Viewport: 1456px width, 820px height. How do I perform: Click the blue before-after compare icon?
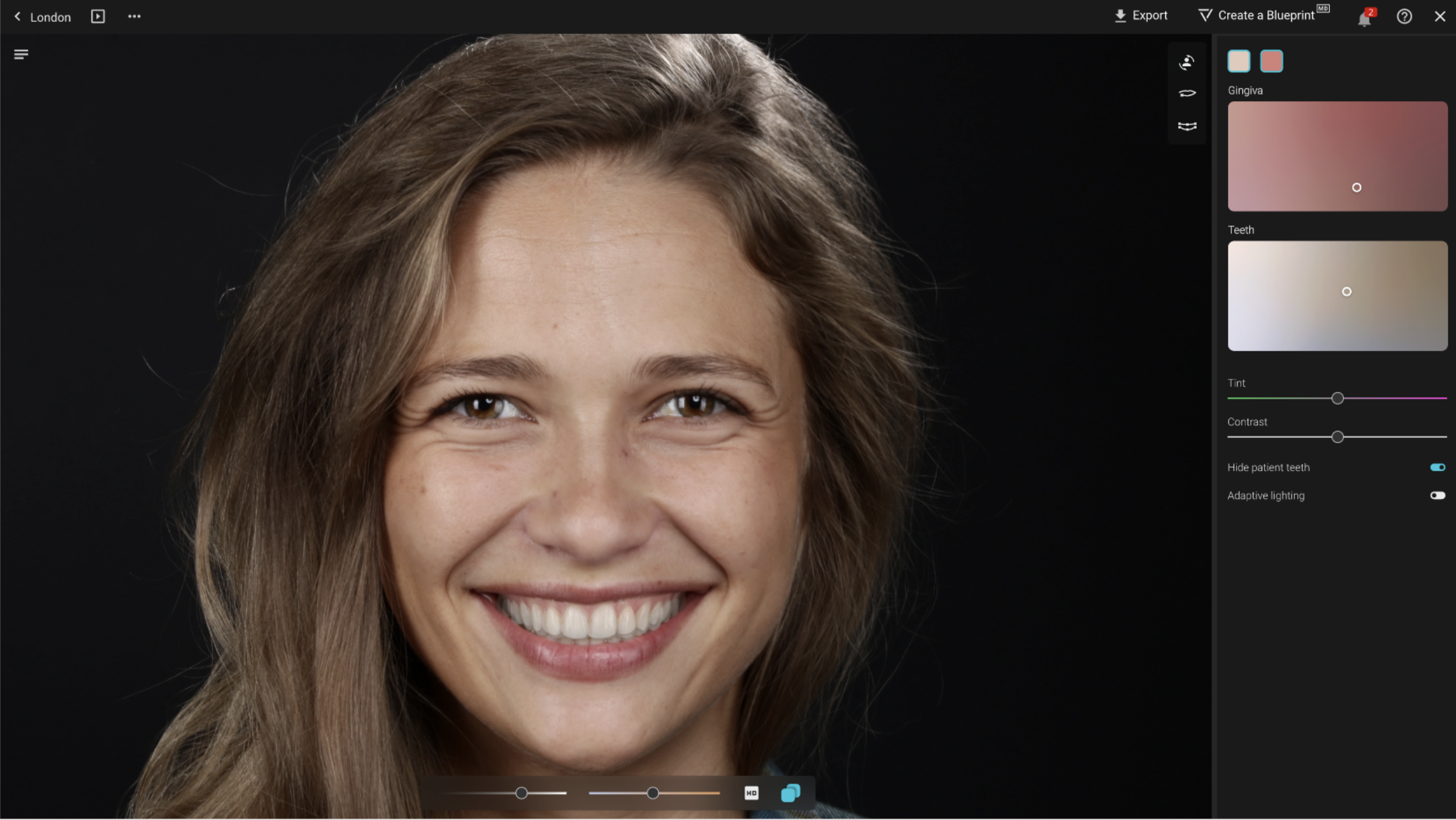790,793
